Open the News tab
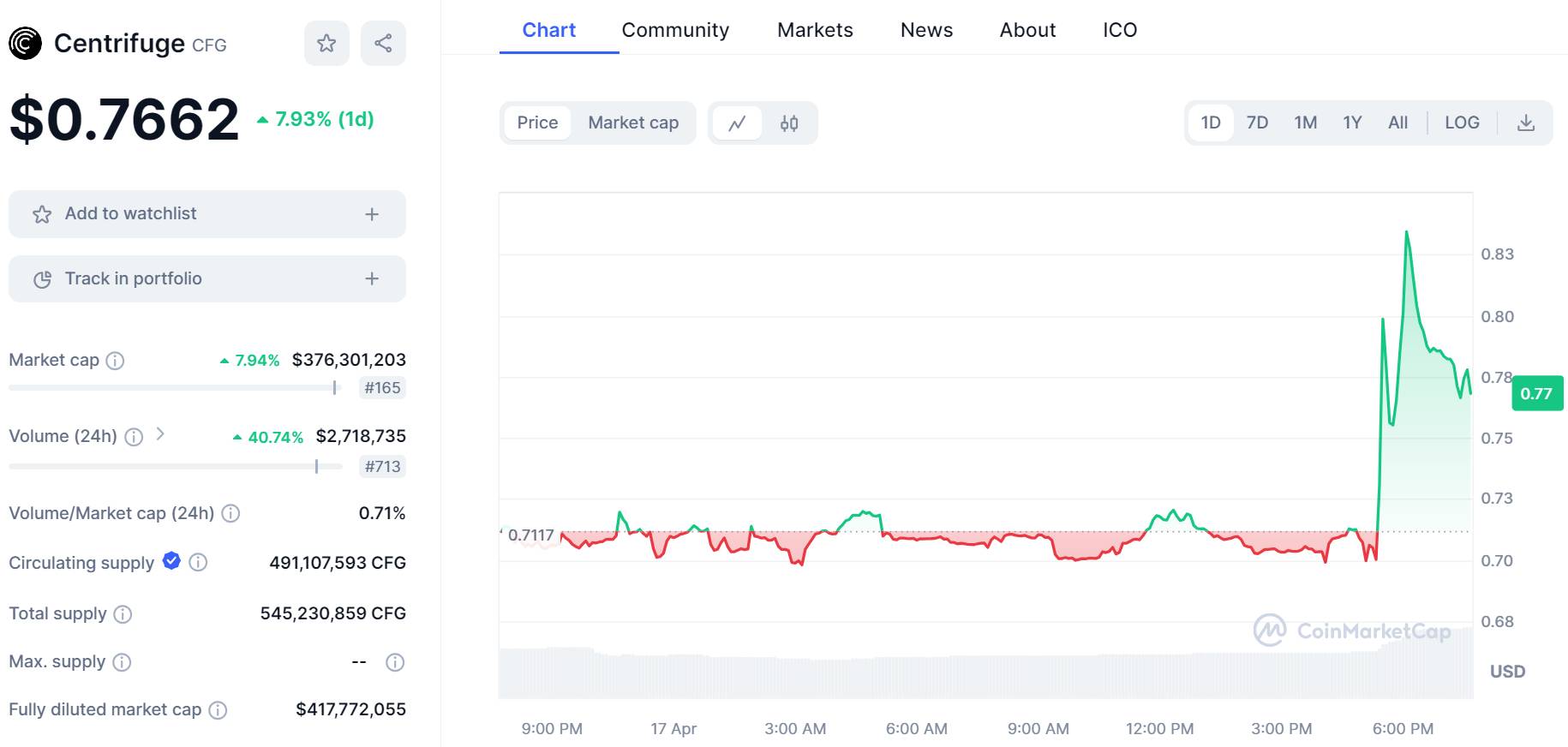Image resolution: width=1568 pixels, height=747 pixels. (x=926, y=30)
